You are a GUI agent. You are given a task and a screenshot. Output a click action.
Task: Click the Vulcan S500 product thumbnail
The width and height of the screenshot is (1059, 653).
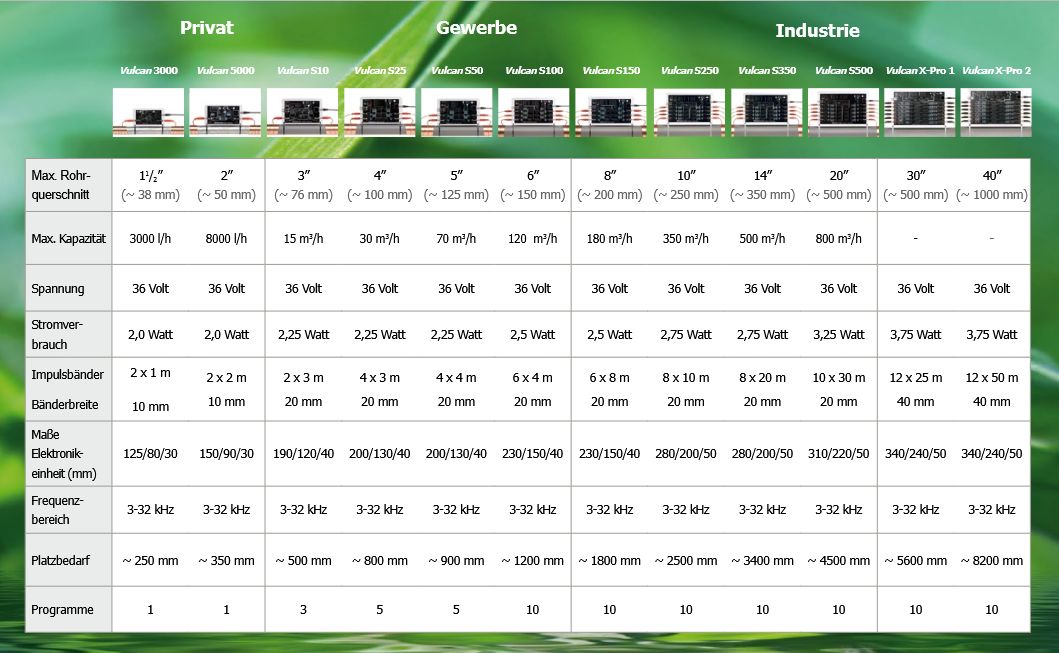coord(843,112)
